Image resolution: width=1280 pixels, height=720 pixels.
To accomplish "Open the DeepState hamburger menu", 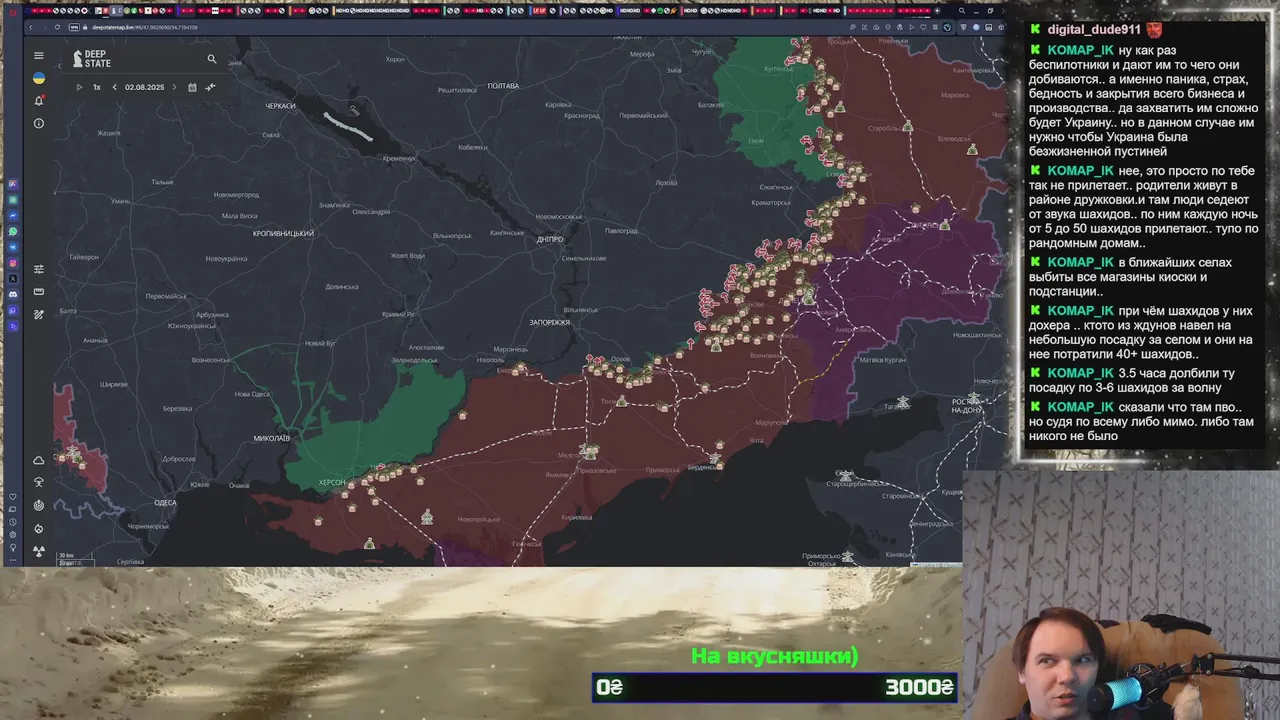I will [39, 55].
